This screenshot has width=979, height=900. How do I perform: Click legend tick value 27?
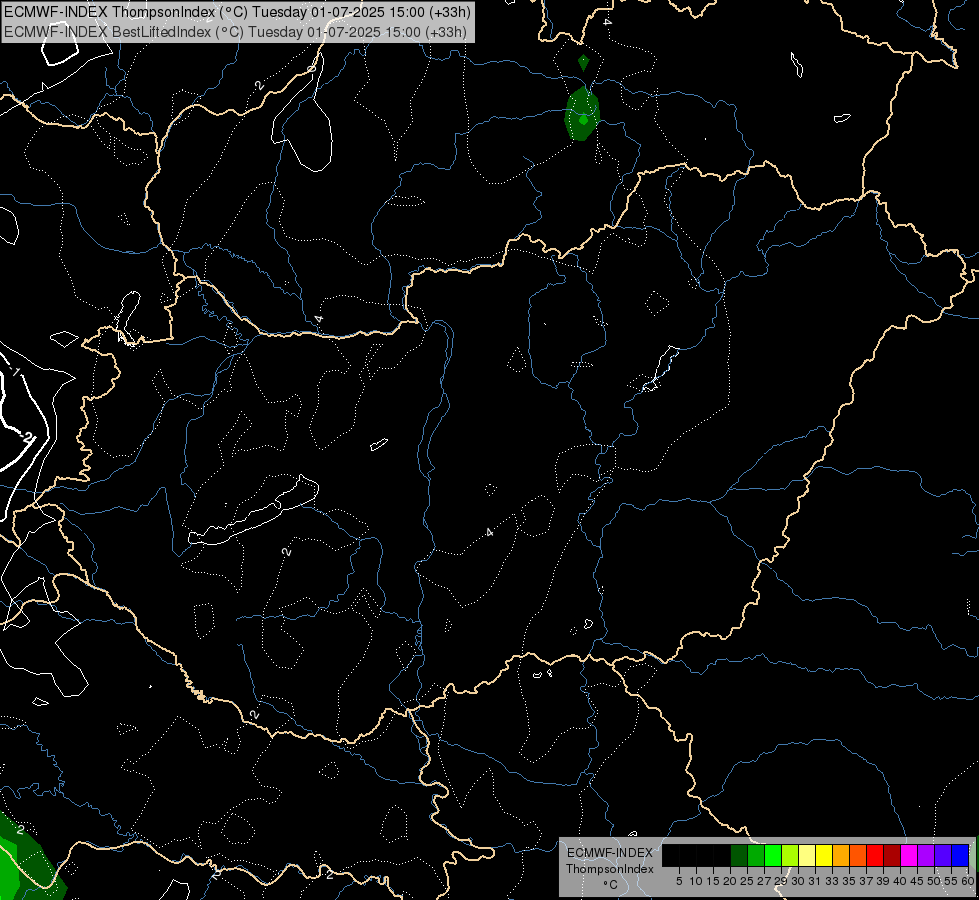(x=764, y=881)
